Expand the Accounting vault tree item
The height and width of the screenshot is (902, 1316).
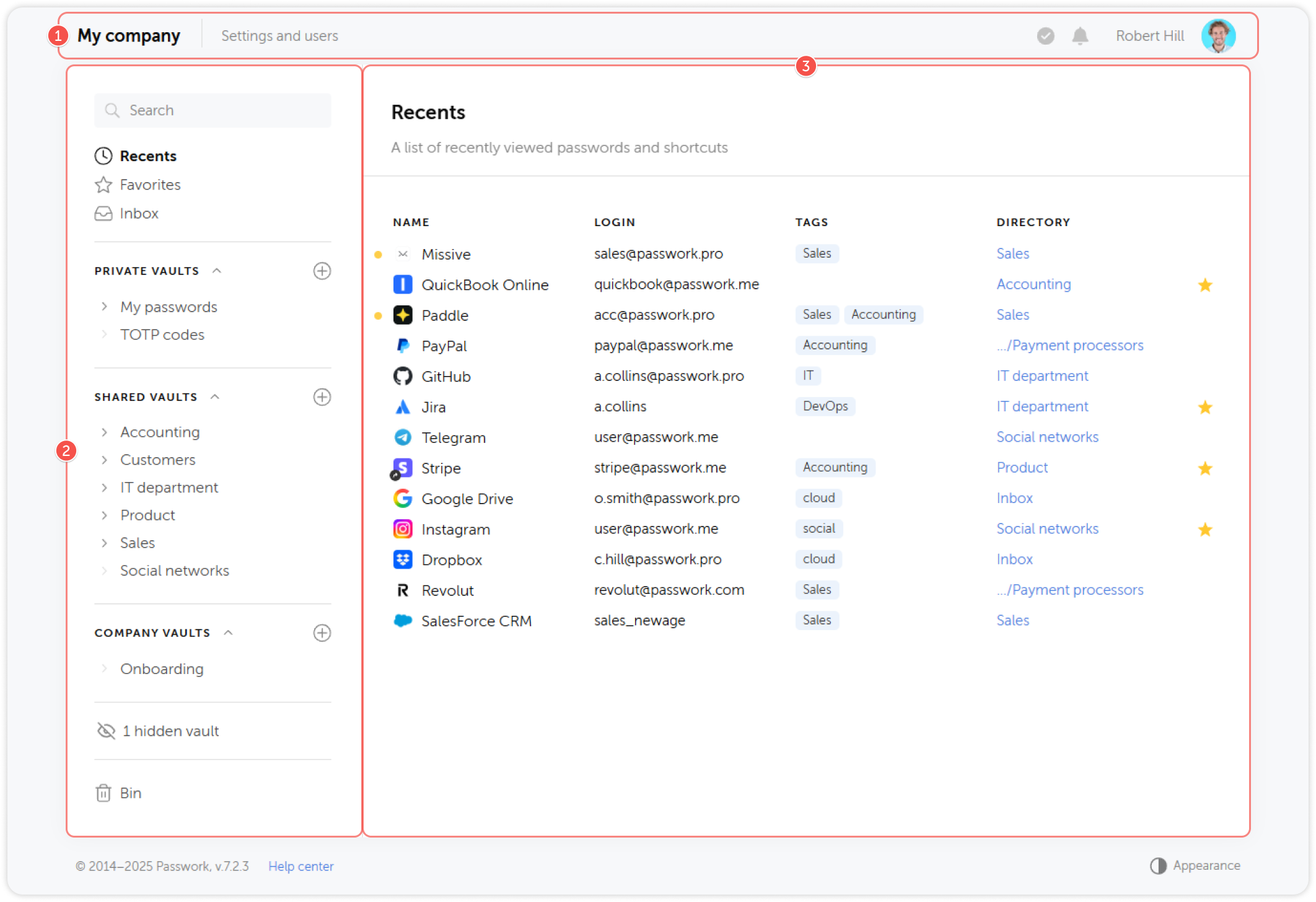pos(104,432)
